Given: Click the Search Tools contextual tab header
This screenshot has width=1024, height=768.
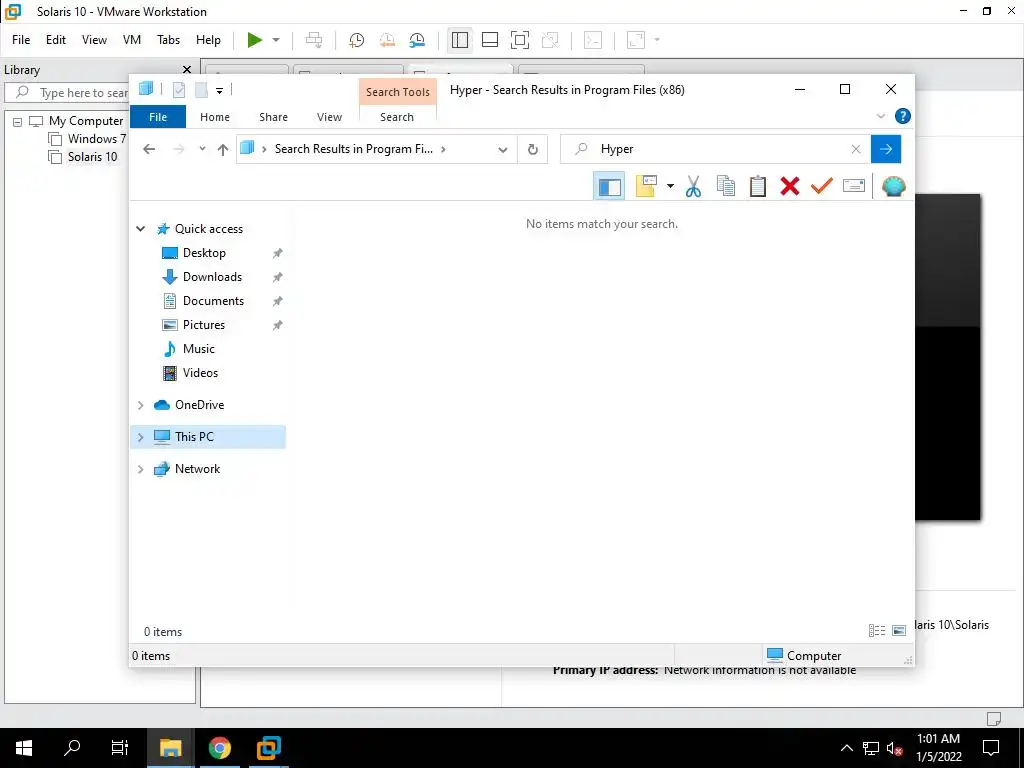Looking at the screenshot, I should [398, 92].
